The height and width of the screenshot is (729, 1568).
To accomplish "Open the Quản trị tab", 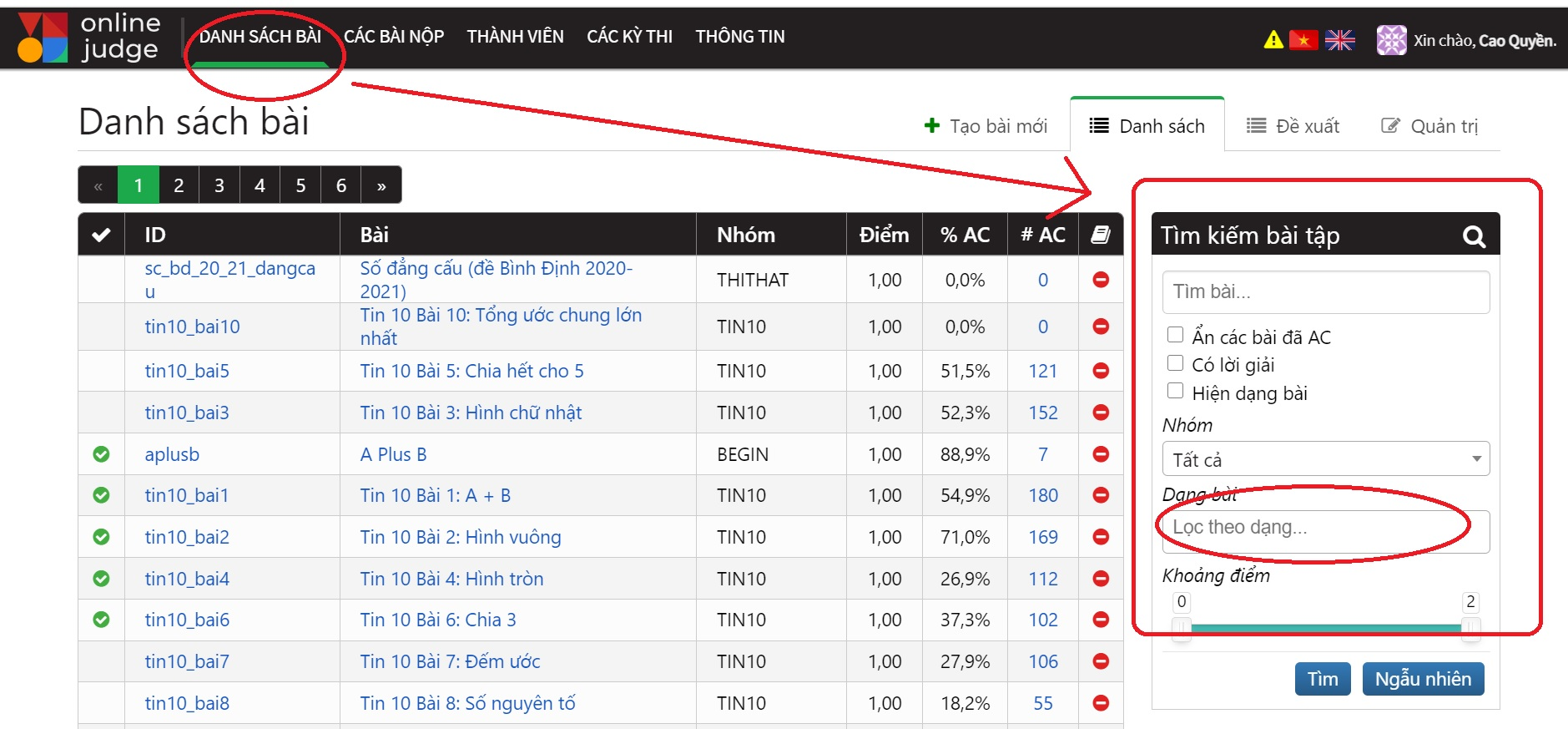I will point(1430,126).
